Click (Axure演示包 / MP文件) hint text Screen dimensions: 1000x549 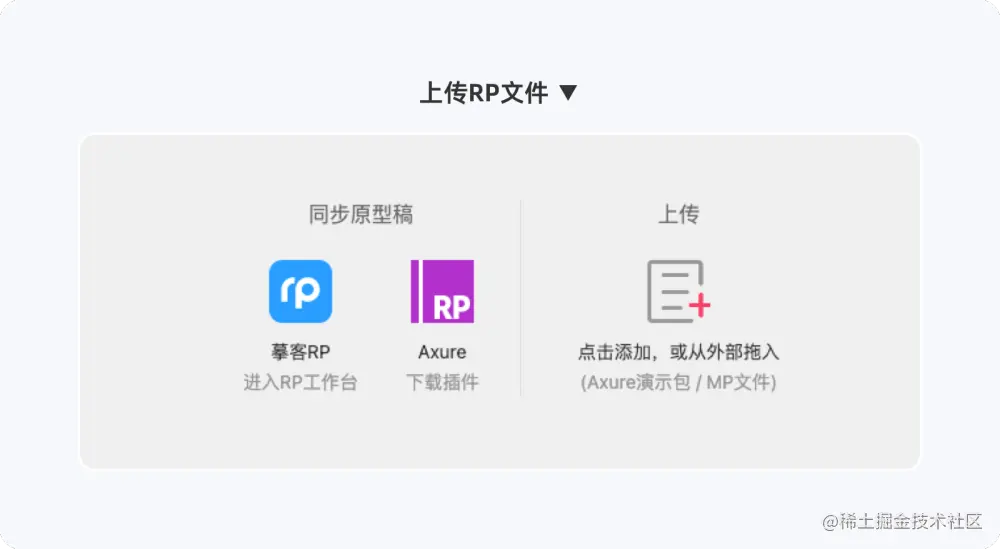pos(679,383)
